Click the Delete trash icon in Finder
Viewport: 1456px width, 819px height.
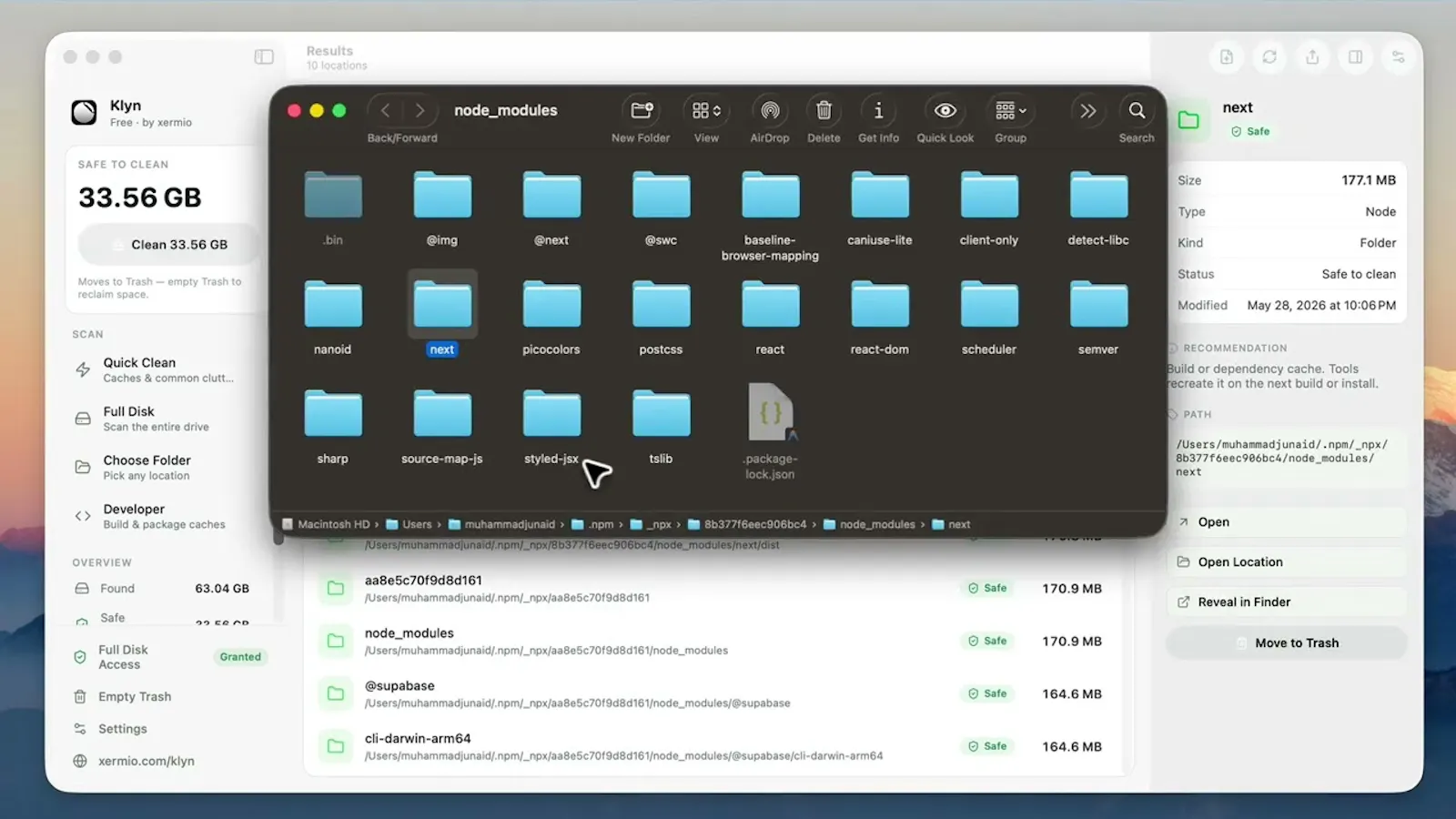824,110
